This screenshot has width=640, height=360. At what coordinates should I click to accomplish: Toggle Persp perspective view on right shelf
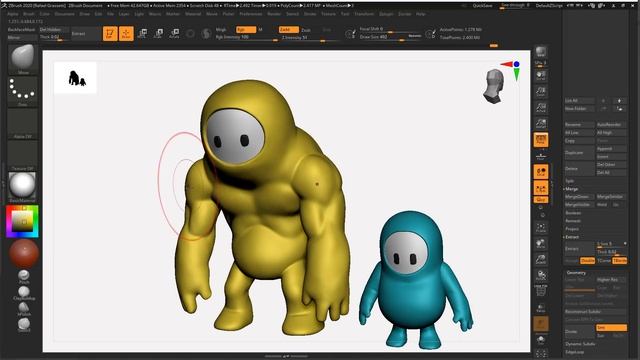541,140
